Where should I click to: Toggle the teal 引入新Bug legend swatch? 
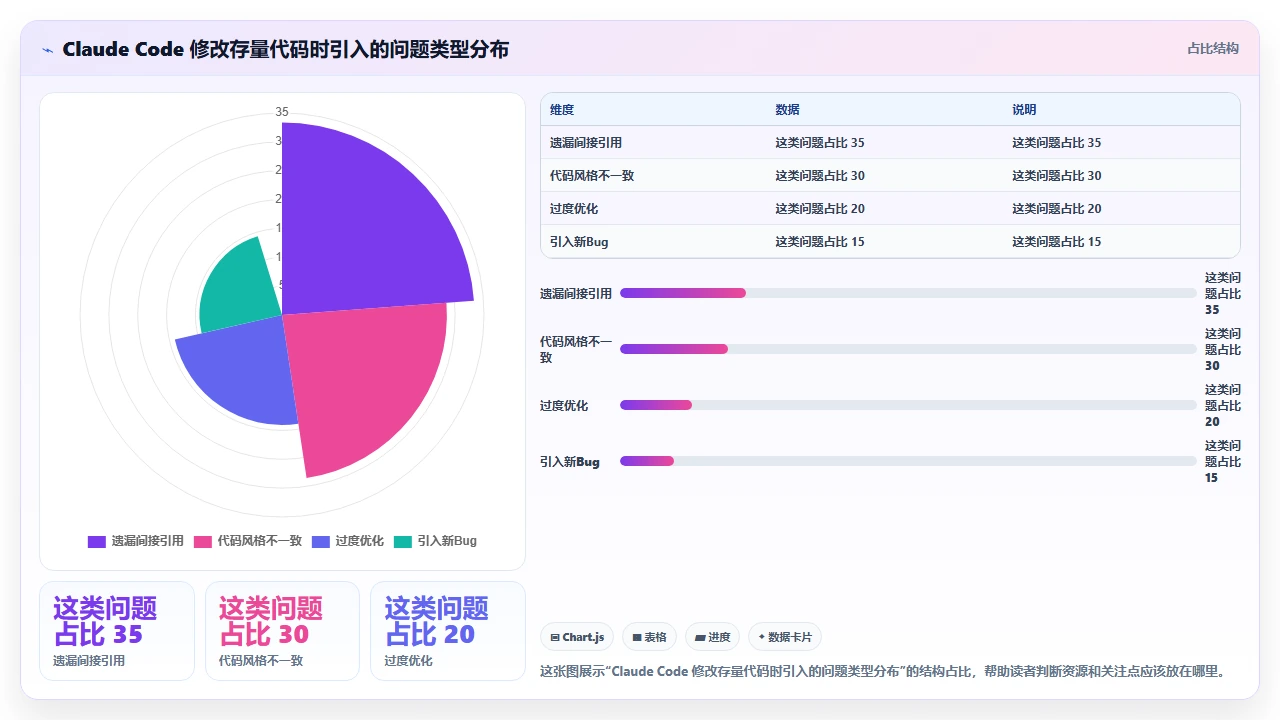403,541
